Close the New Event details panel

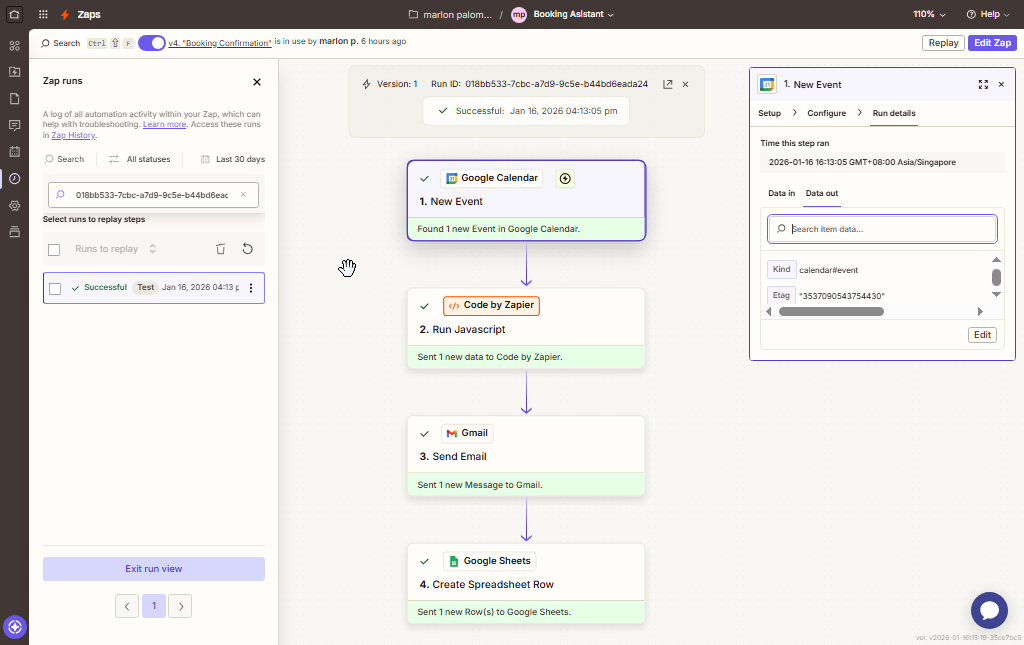[1001, 84]
